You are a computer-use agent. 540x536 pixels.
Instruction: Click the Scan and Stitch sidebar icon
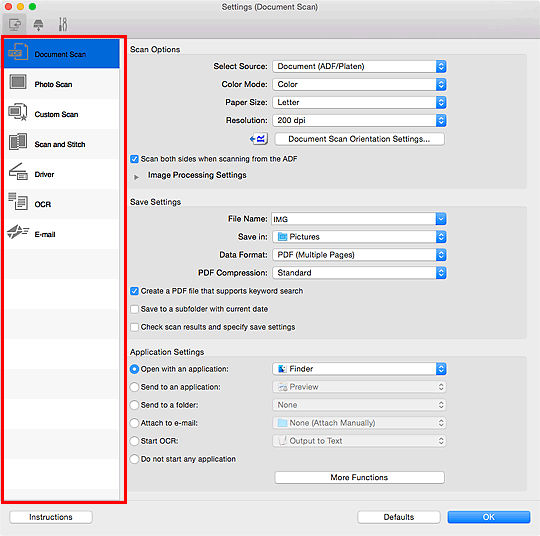point(18,142)
